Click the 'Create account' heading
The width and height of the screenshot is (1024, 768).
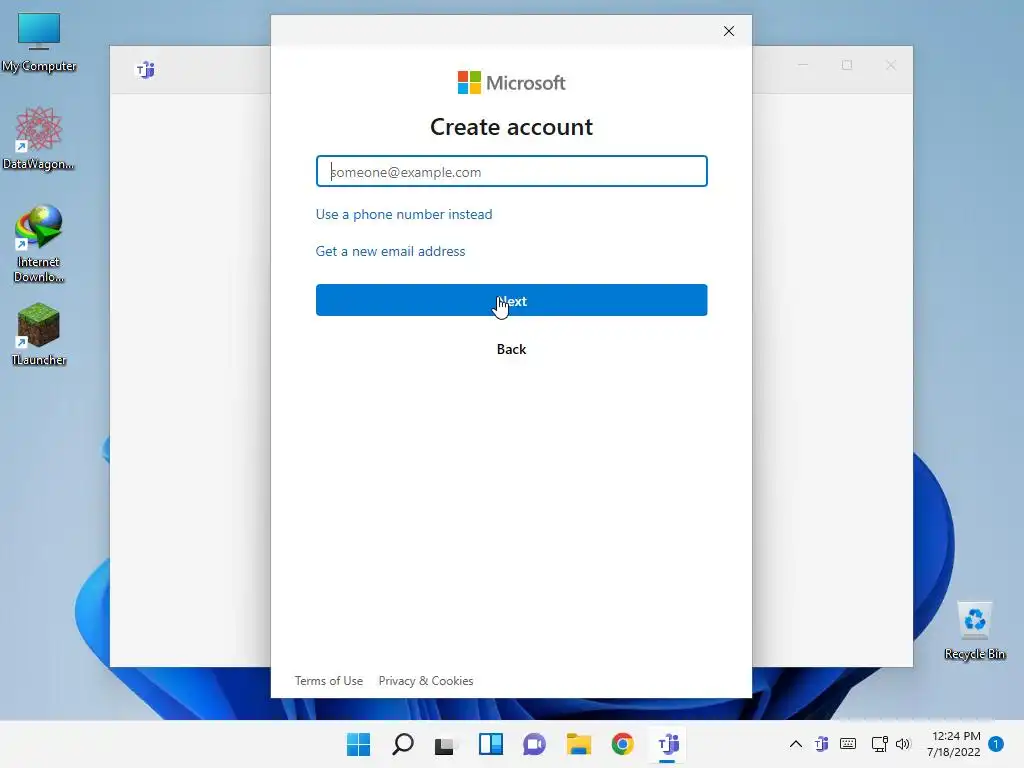point(511,127)
